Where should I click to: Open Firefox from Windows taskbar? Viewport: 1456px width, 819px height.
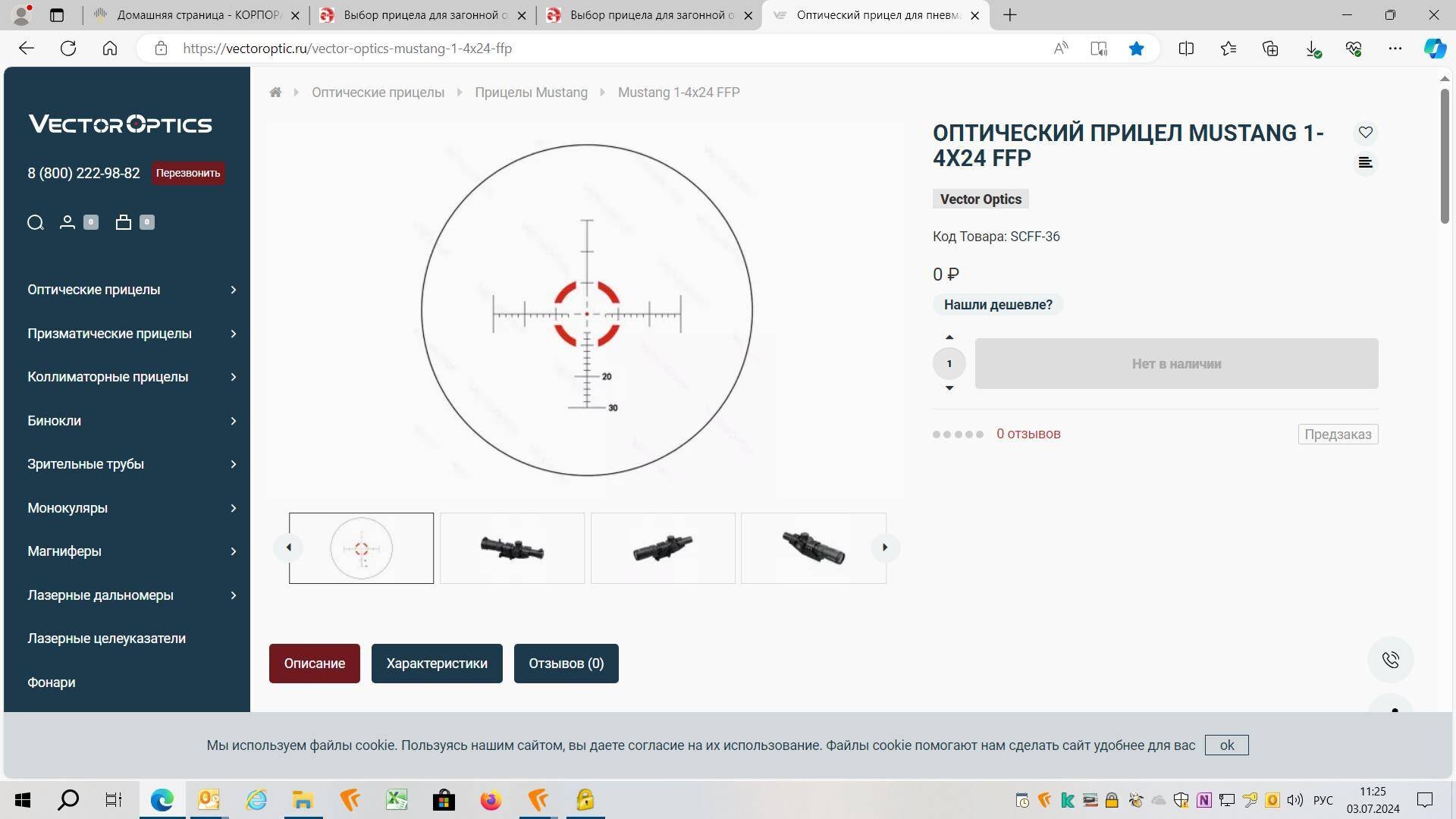[491, 800]
